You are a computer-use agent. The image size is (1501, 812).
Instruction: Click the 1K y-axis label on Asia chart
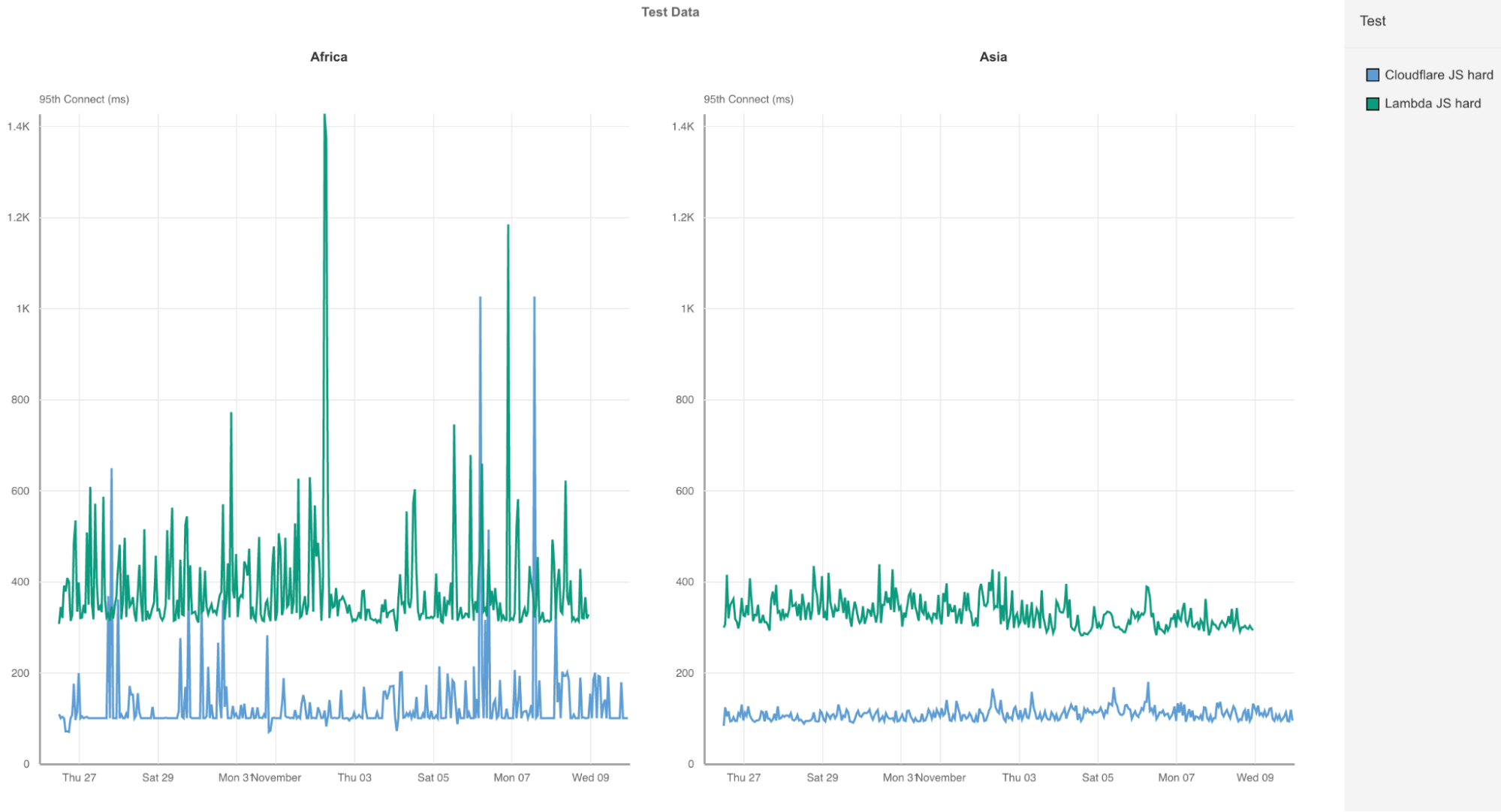tap(688, 308)
